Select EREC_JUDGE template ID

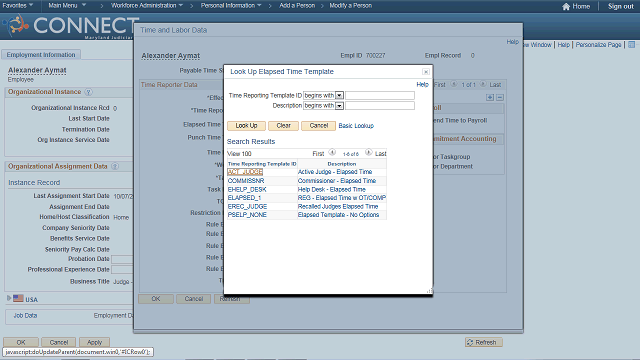tap(247, 207)
